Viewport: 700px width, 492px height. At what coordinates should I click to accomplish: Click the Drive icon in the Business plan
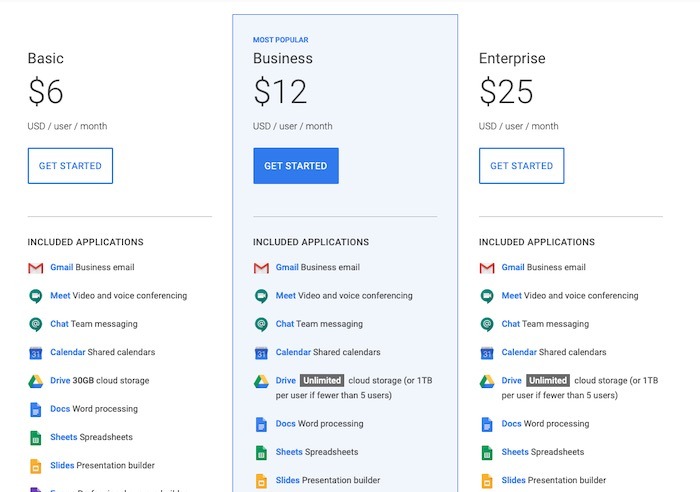coord(261,381)
